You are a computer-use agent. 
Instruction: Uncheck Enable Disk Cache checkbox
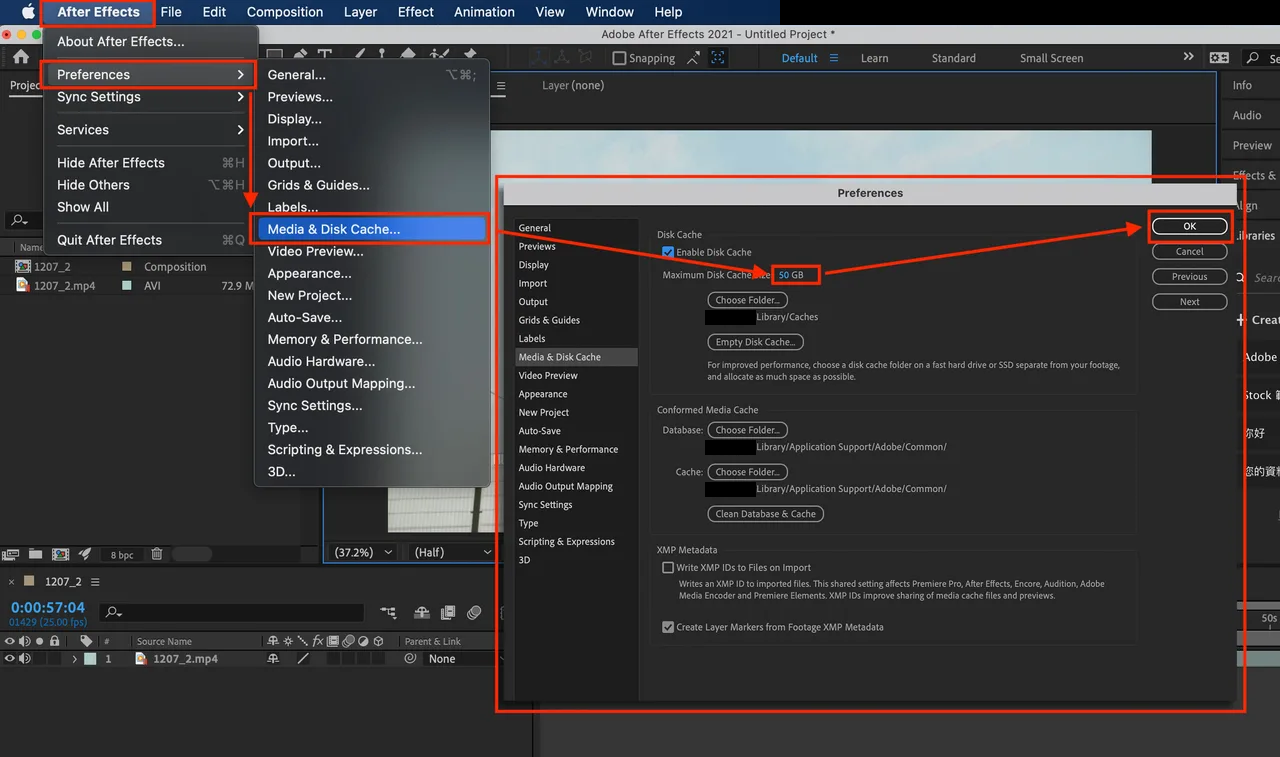coord(668,252)
